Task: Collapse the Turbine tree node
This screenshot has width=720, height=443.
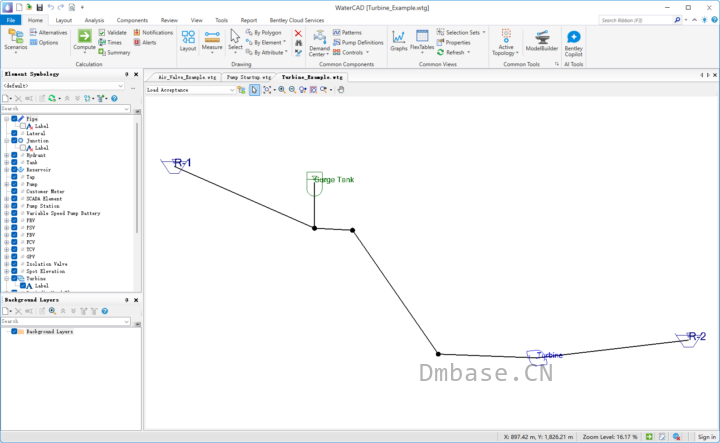Action: click(x=6, y=279)
